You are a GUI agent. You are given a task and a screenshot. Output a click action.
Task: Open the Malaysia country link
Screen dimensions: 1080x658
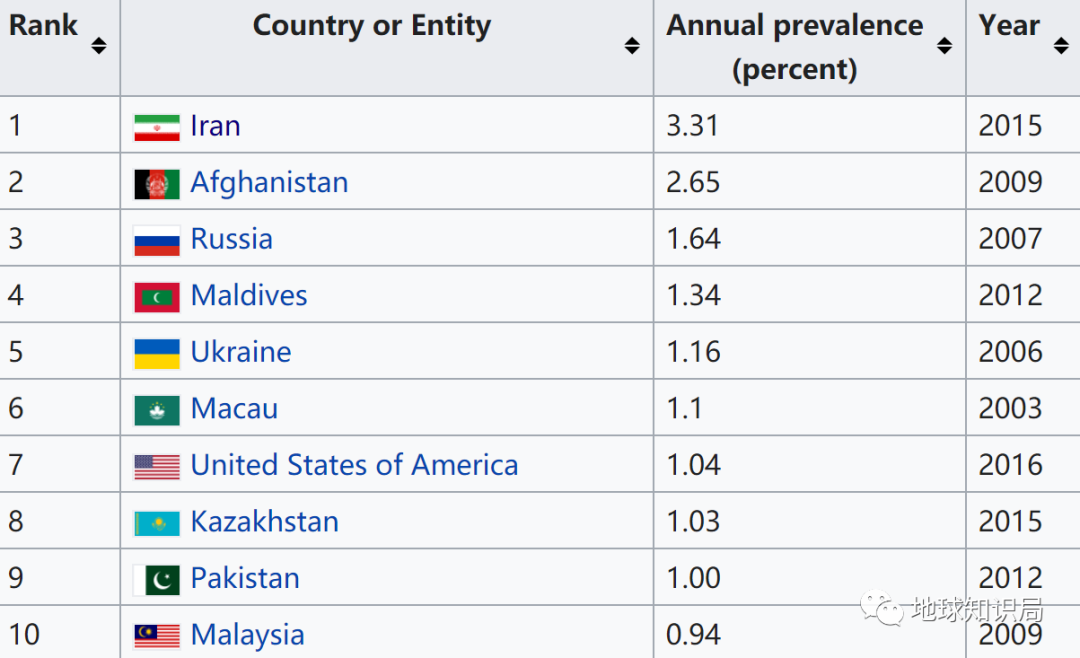point(247,635)
